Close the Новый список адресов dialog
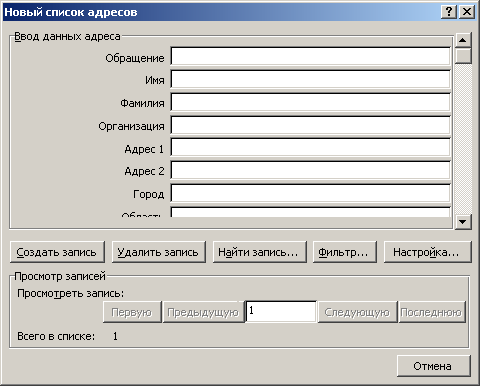Screen dimensions: 480x386 (467, 12)
